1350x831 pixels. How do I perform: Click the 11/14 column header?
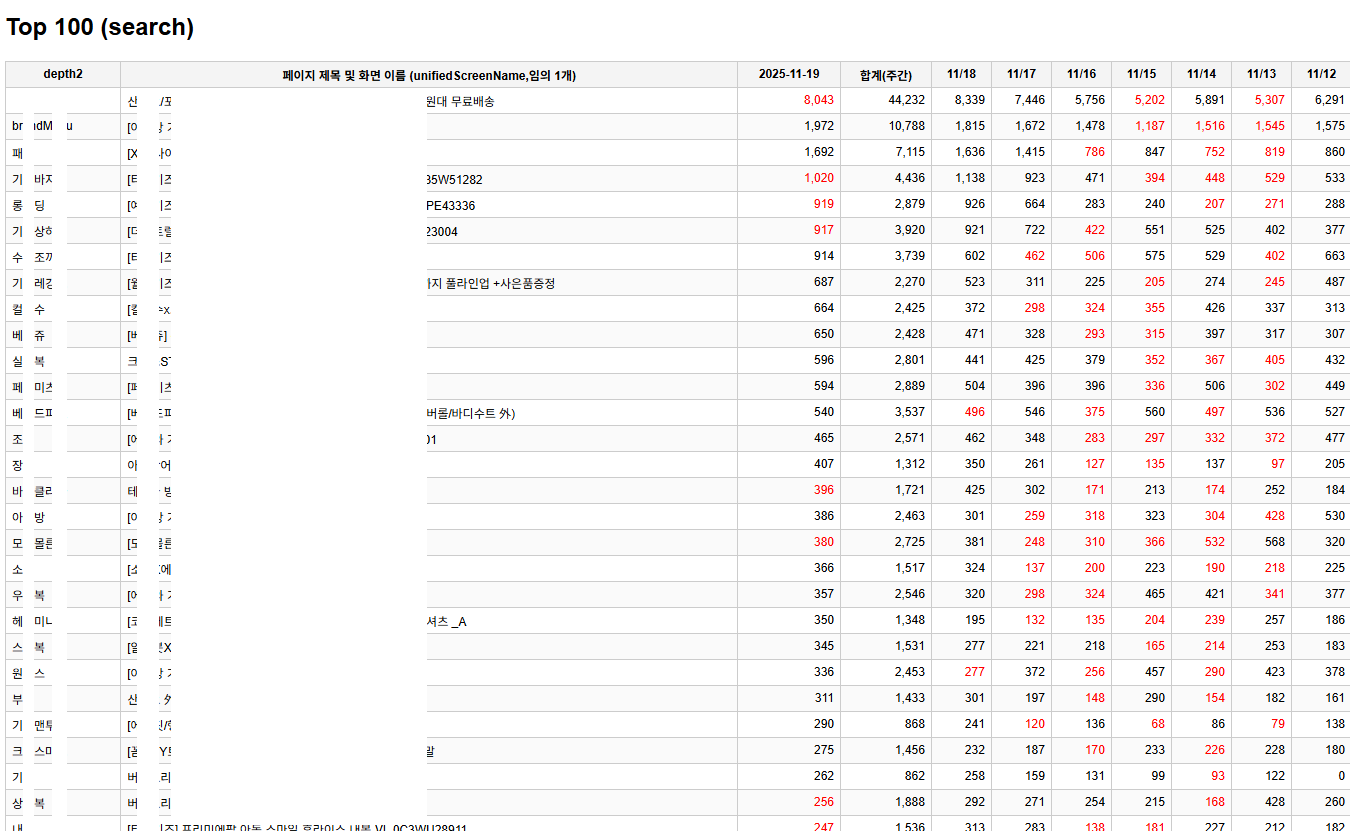coord(1201,75)
